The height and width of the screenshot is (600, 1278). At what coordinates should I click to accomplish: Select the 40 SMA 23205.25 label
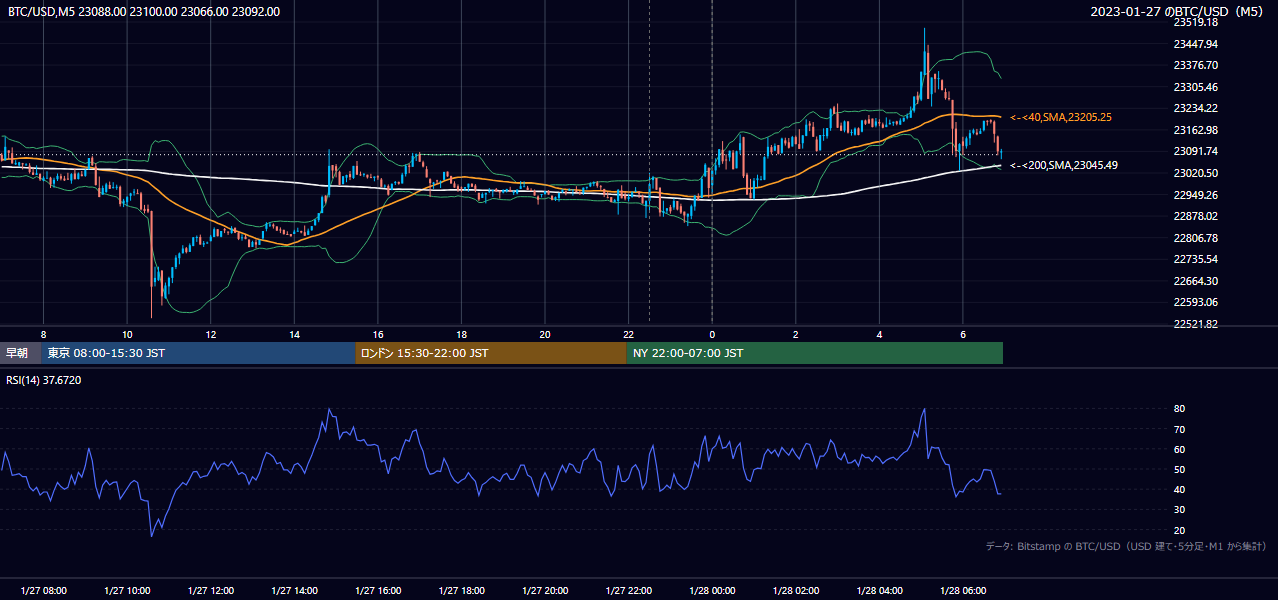(x=1061, y=117)
